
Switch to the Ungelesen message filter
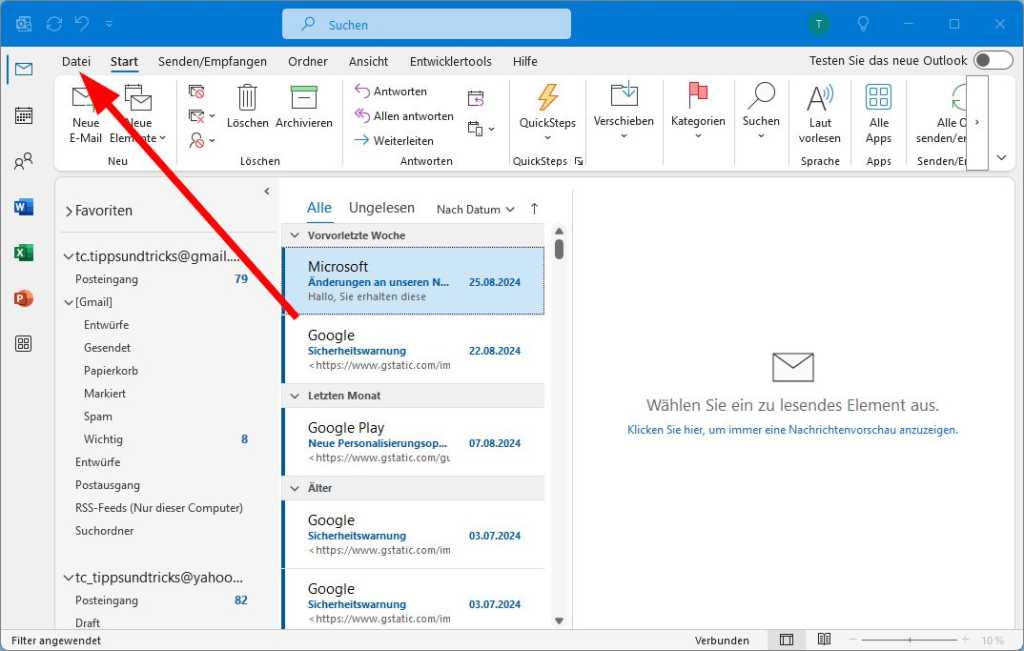click(381, 208)
